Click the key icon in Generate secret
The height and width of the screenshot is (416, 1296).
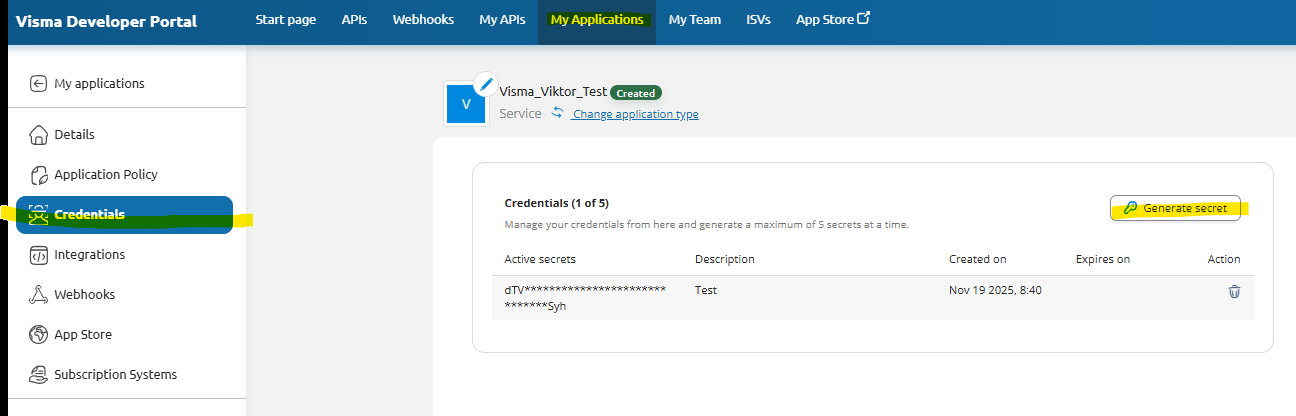1130,208
